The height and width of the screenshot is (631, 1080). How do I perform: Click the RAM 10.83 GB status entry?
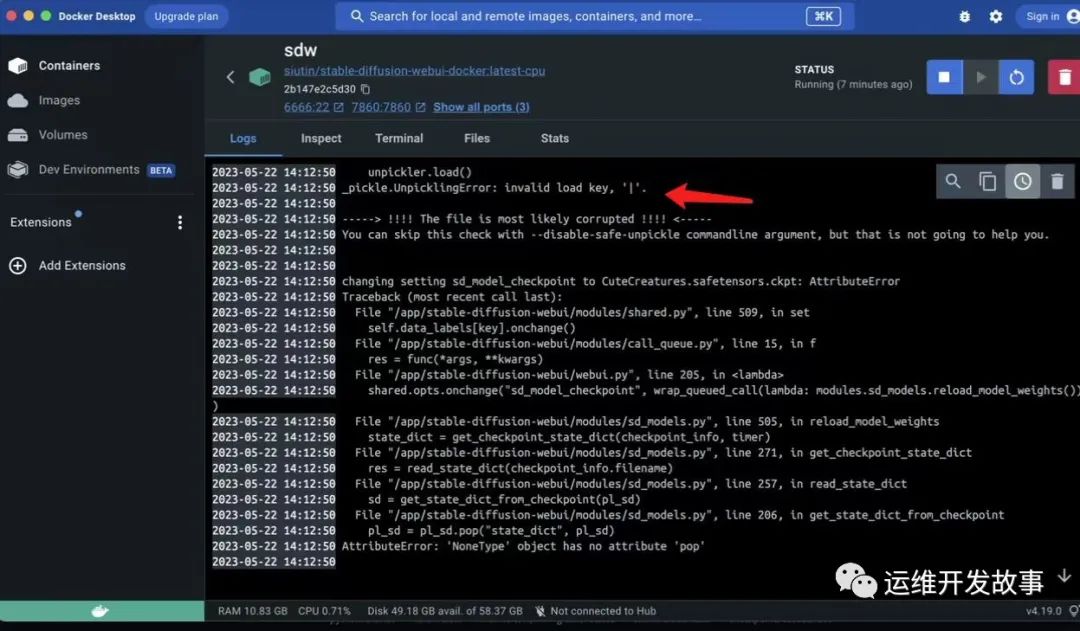point(253,611)
